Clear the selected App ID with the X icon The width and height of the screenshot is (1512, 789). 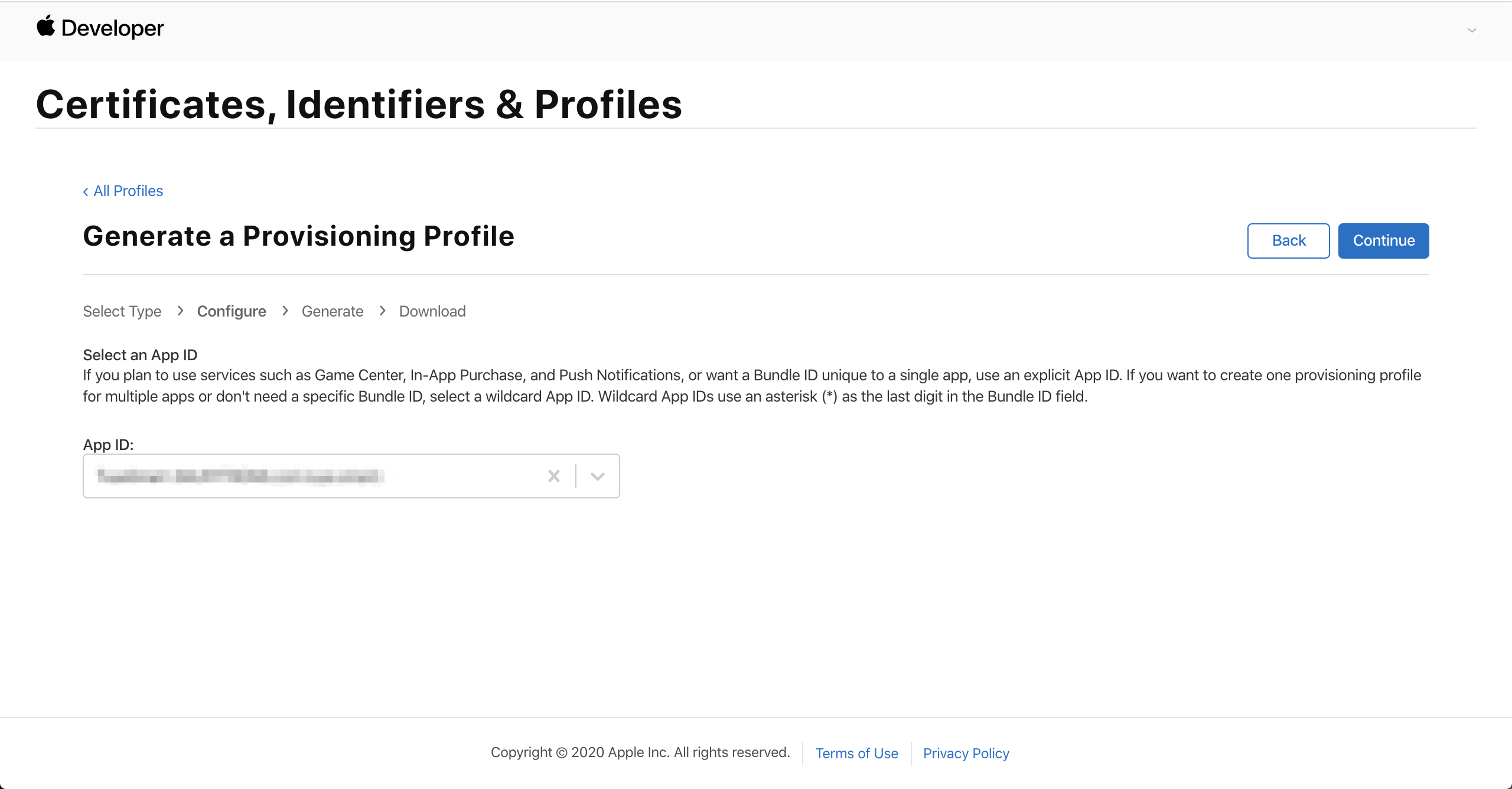pos(553,476)
